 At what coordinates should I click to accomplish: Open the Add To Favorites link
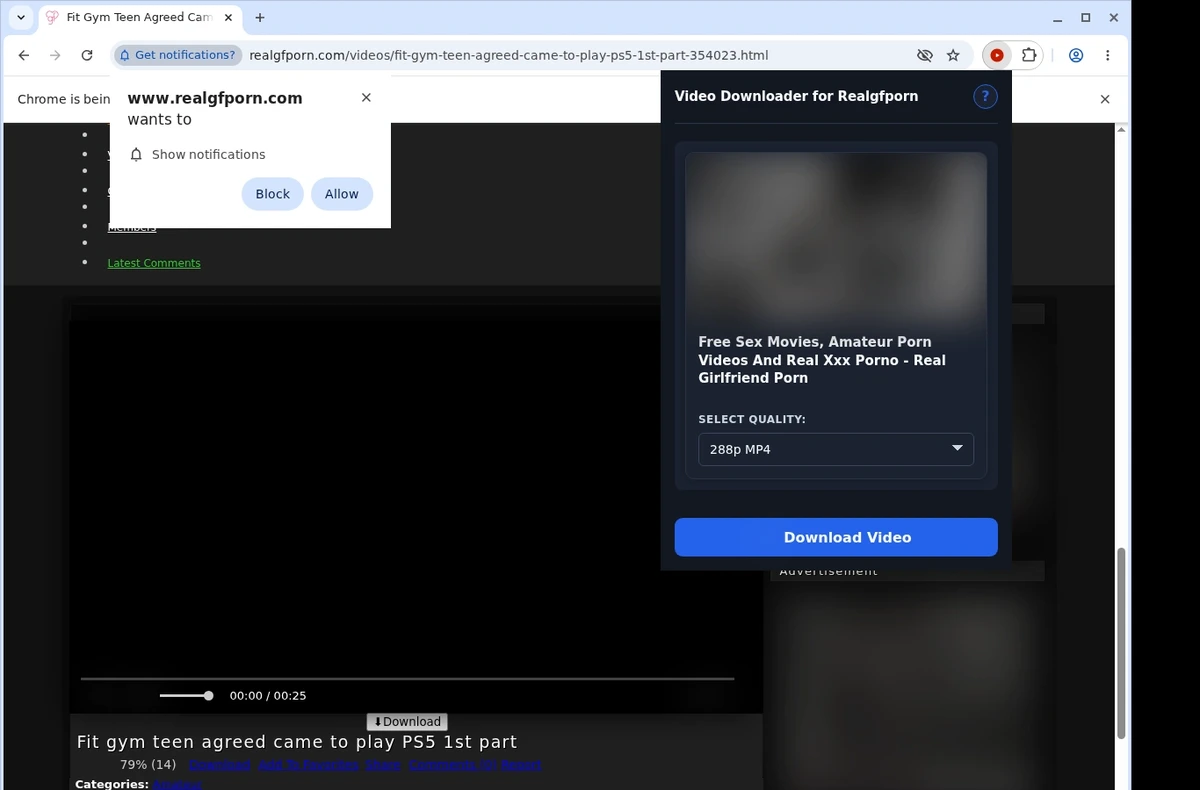pyautogui.click(x=308, y=765)
